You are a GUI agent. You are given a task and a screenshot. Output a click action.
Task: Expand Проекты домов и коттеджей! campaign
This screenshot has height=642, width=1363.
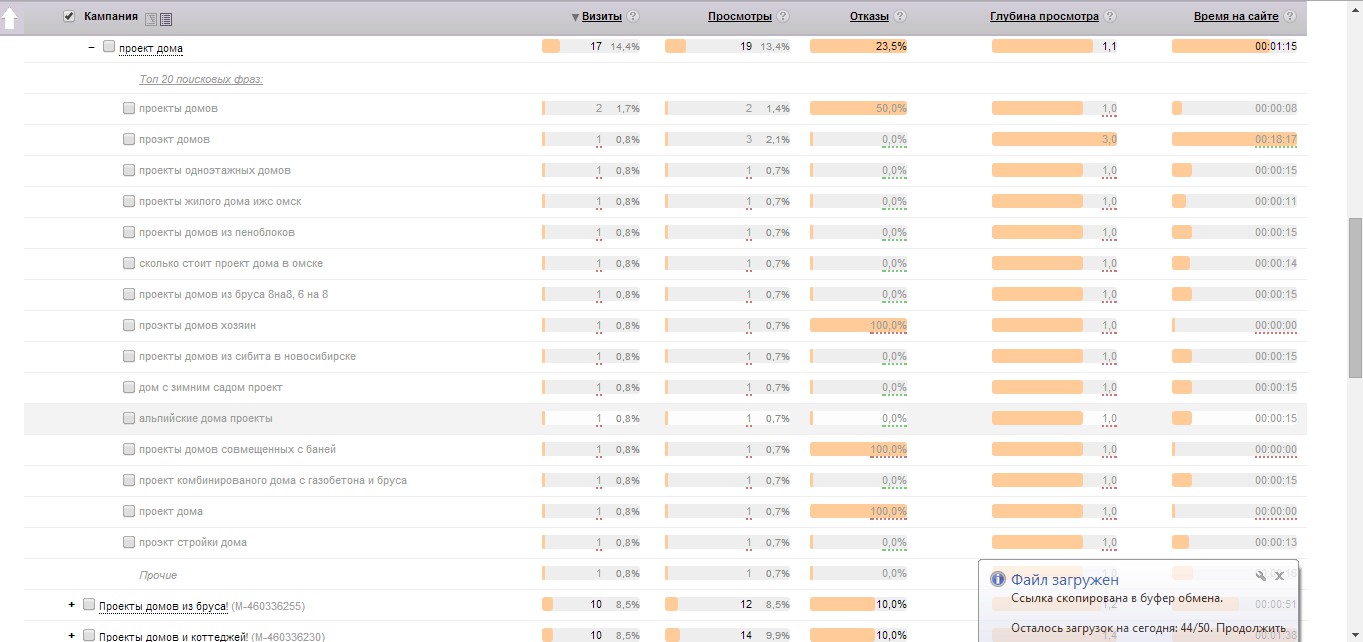click(71, 636)
